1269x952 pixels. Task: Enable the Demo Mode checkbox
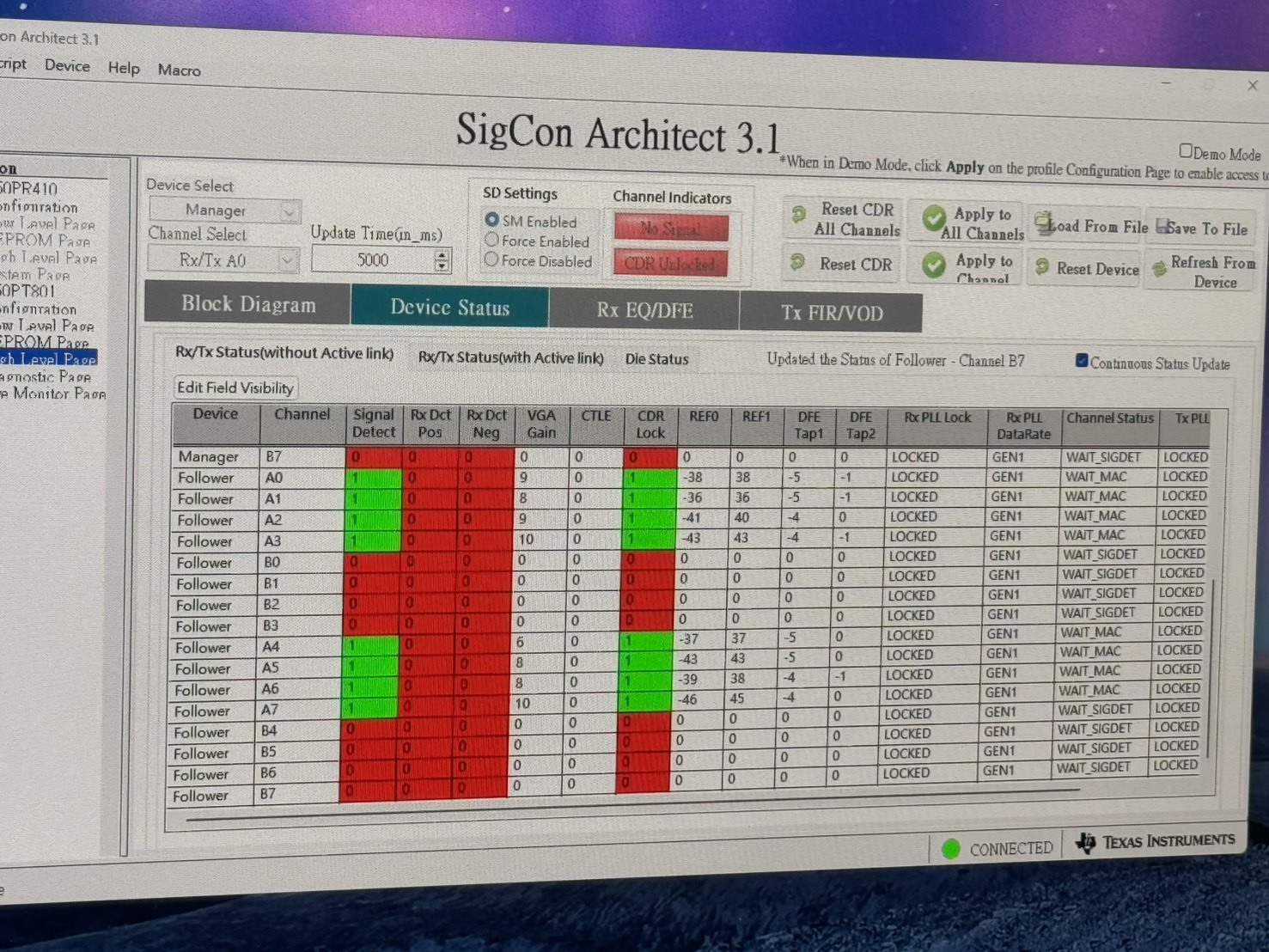click(x=1186, y=151)
